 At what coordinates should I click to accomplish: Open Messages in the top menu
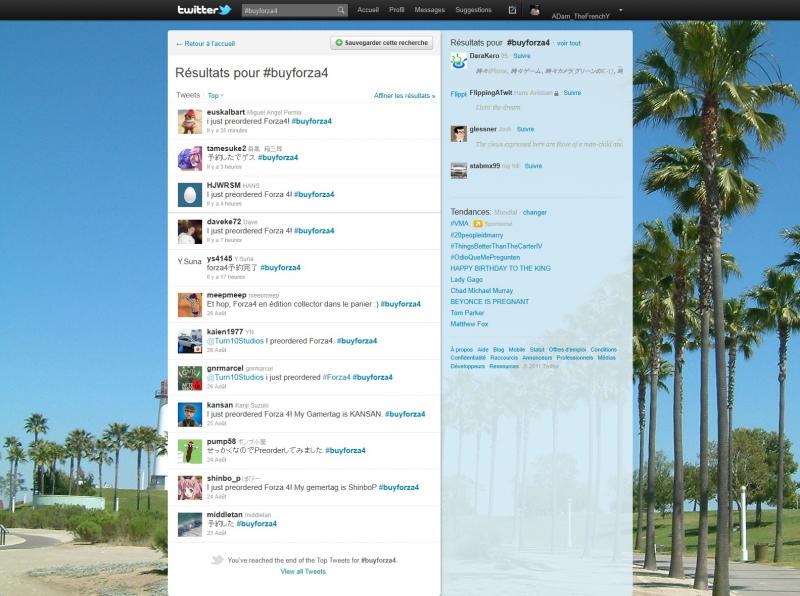[x=430, y=10]
